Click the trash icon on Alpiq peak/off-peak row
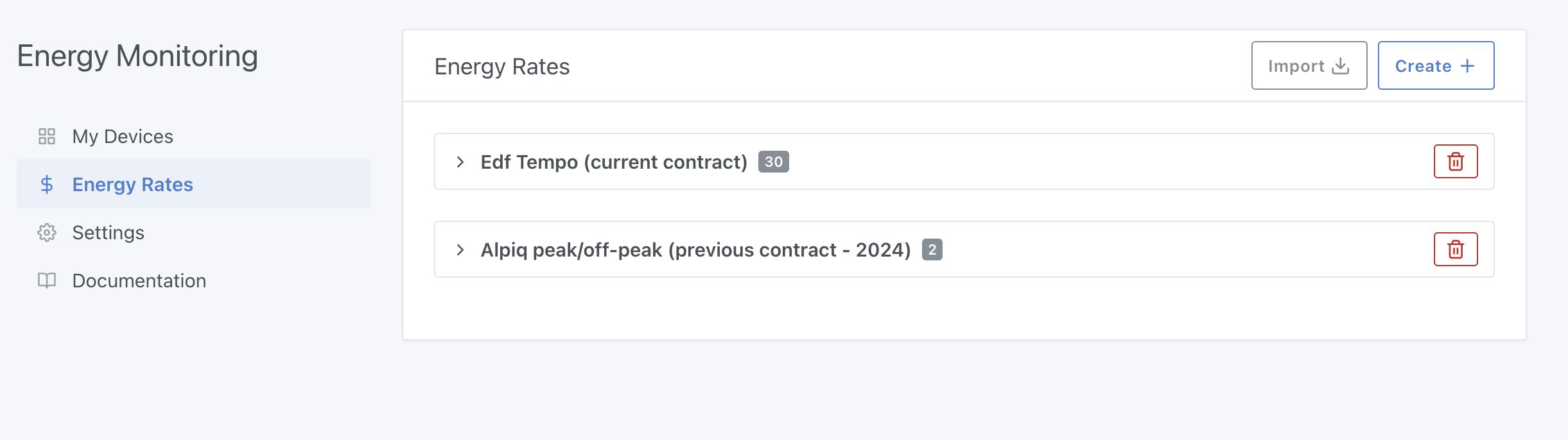Image resolution: width=1568 pixels, height=440 pixels. pyautogui.click(x=1456, y=250)
